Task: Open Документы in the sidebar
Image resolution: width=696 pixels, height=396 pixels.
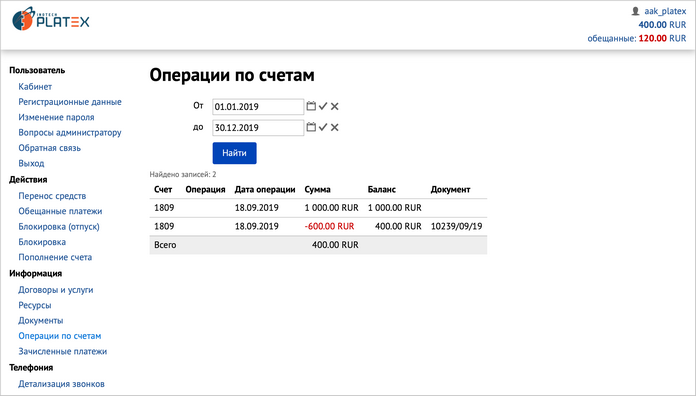Action: 40,320
